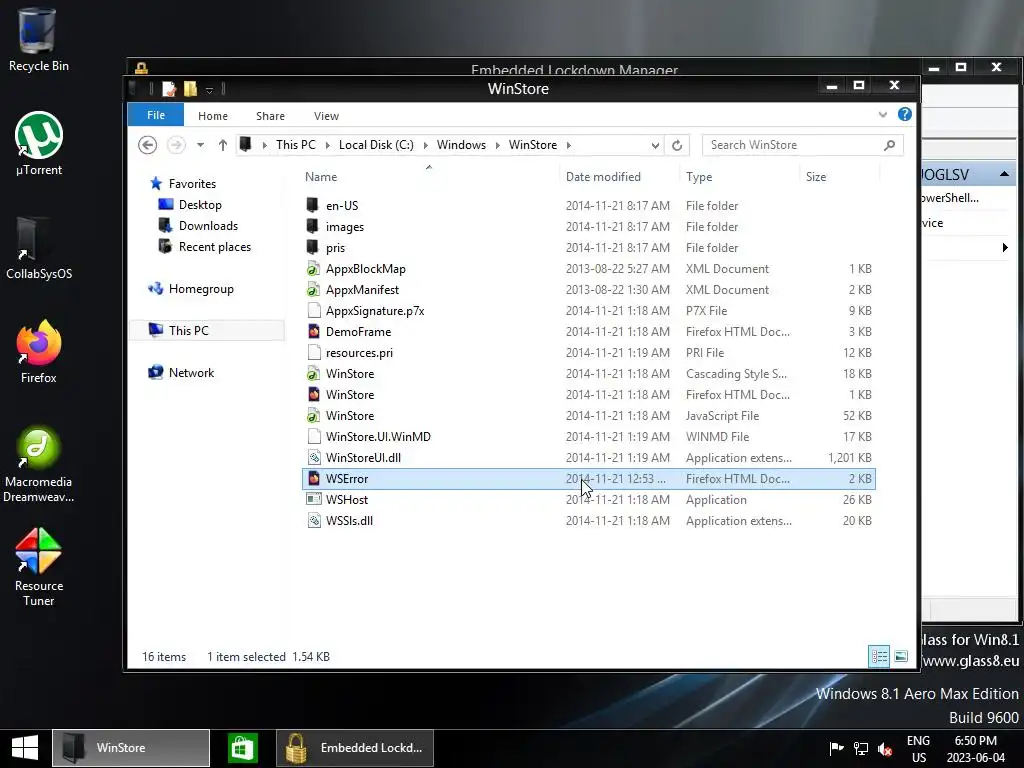Select Network in navigation pane
Viewport: 1024px width, 768px height.
(x=181, y=373)
